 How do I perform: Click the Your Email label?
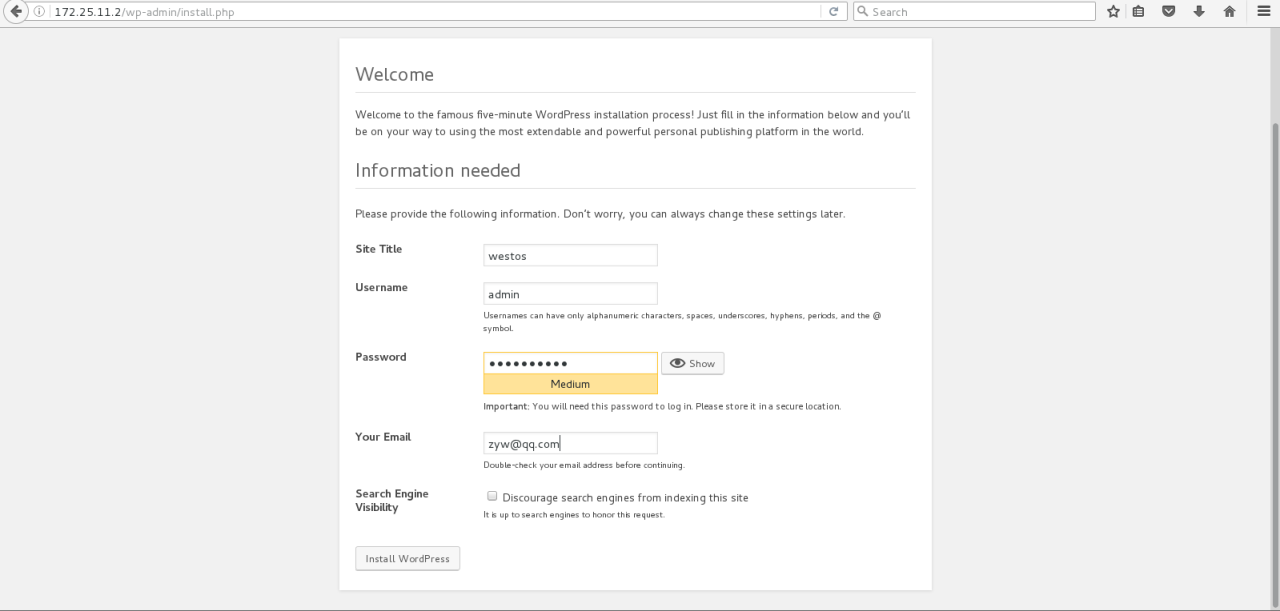click(x=383, y=437)
